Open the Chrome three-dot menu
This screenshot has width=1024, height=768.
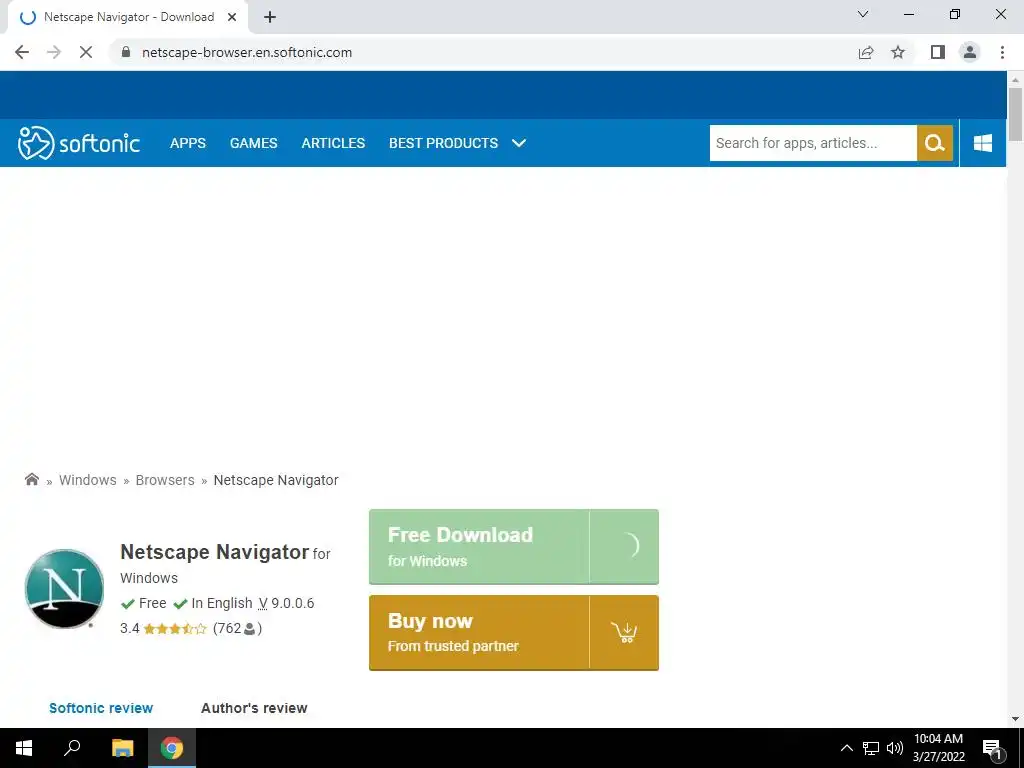click(1002, 52)
